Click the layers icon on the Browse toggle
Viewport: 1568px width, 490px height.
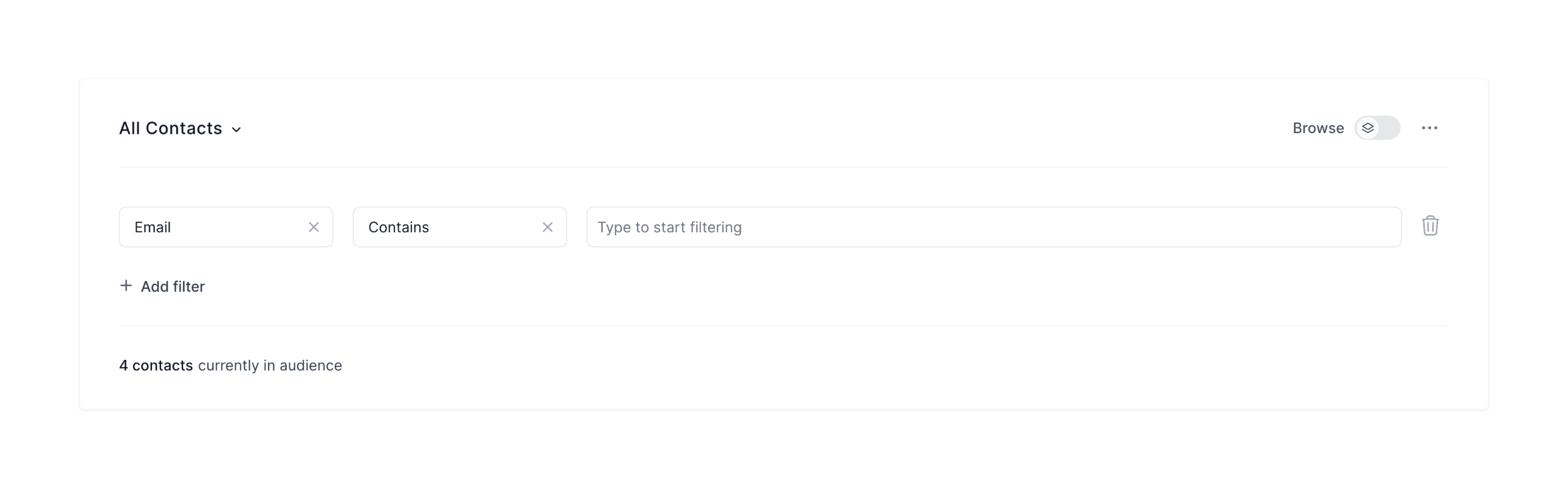click(1368, 128)
